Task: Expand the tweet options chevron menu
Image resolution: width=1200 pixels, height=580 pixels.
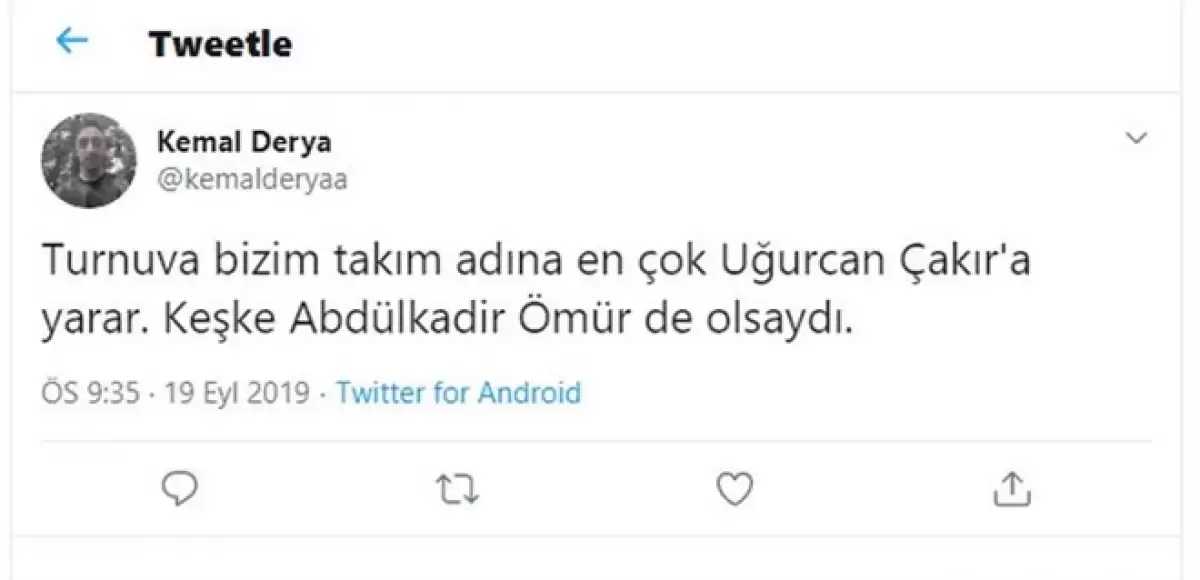Action: click(1136, 139)
